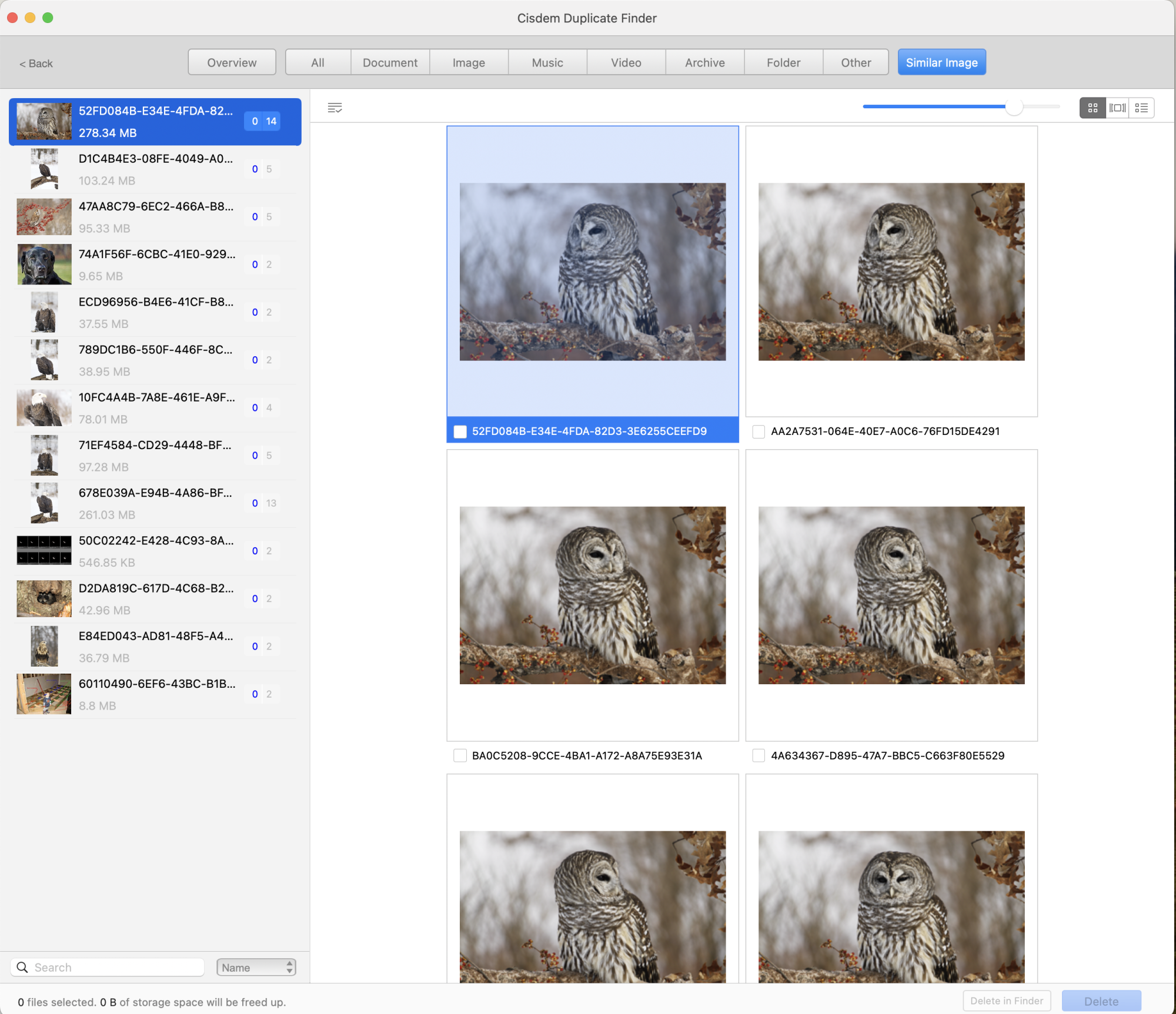Screen dimensions: 1176x1014
Task: Select the red berries bird thumbnail group
Action: pyautogui.click(x=44, y=217)
